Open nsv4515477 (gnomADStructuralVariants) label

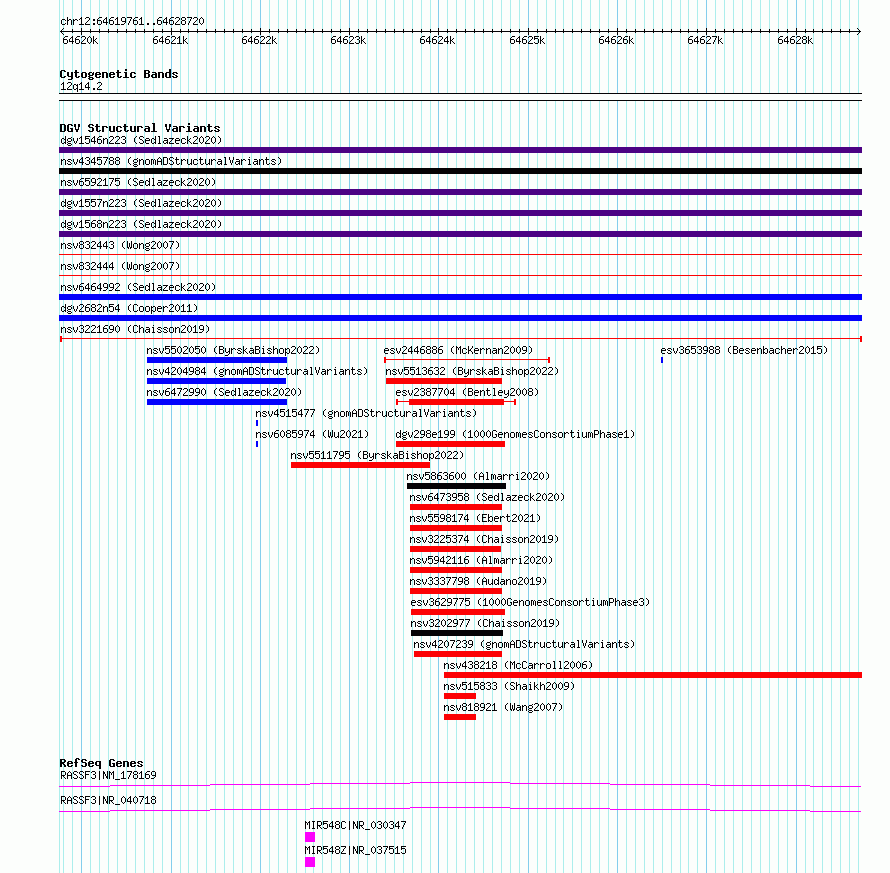point(366,413)
